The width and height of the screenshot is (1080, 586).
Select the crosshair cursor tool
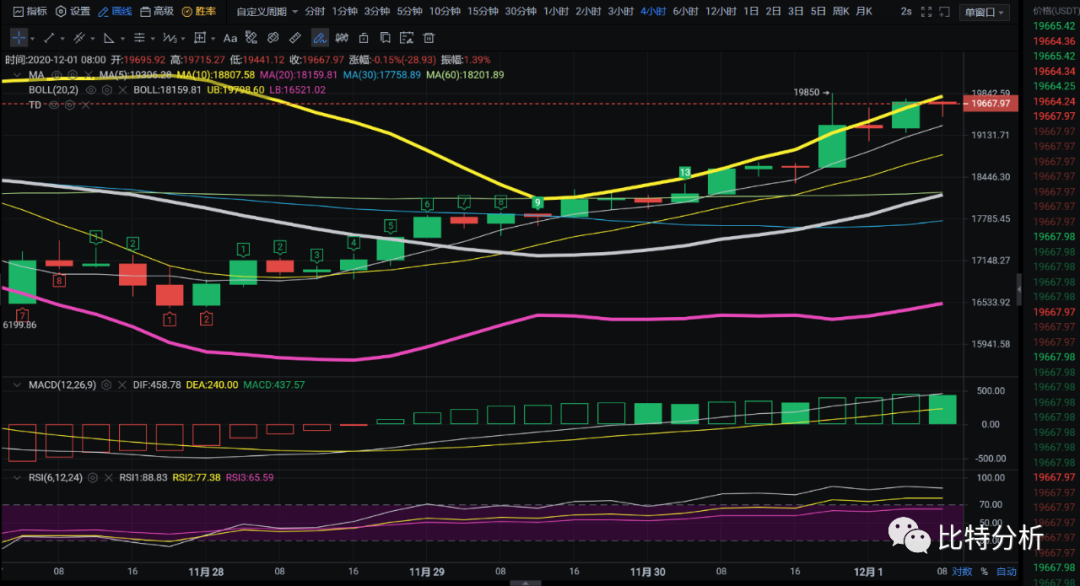click(x=19, y=38)
